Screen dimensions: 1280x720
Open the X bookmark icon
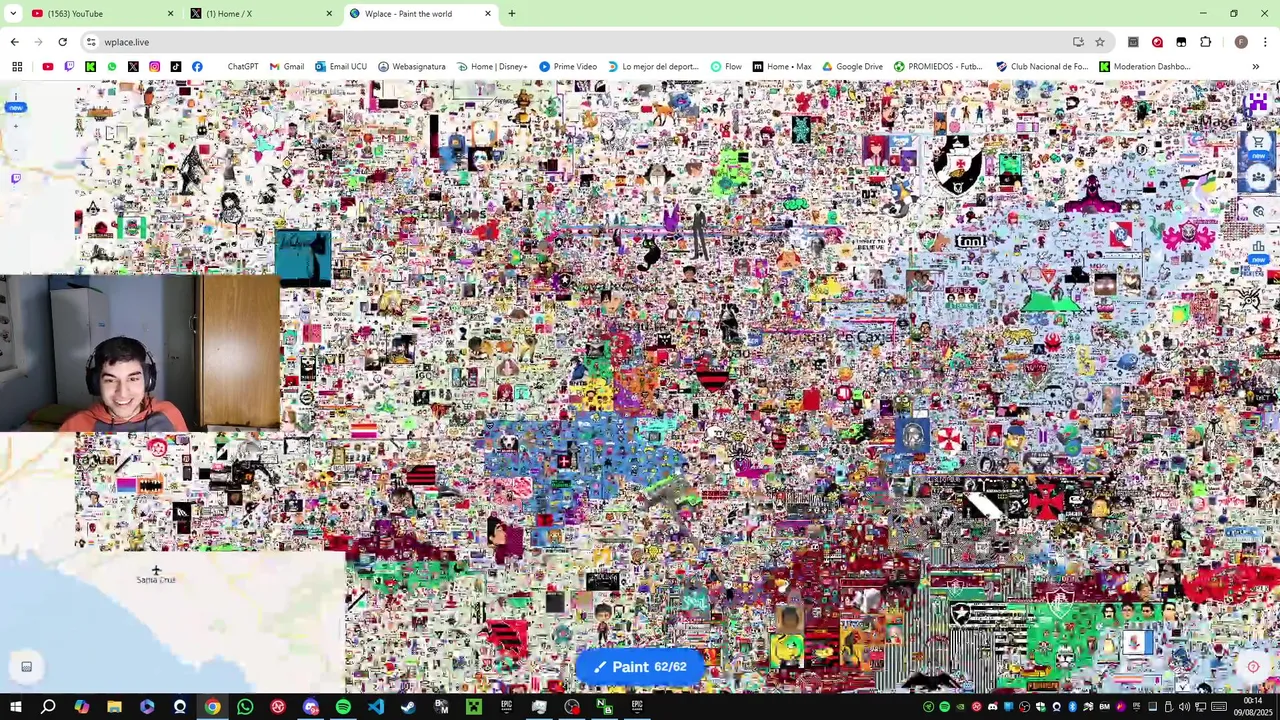pyautogui.click(x=133, y=67)
